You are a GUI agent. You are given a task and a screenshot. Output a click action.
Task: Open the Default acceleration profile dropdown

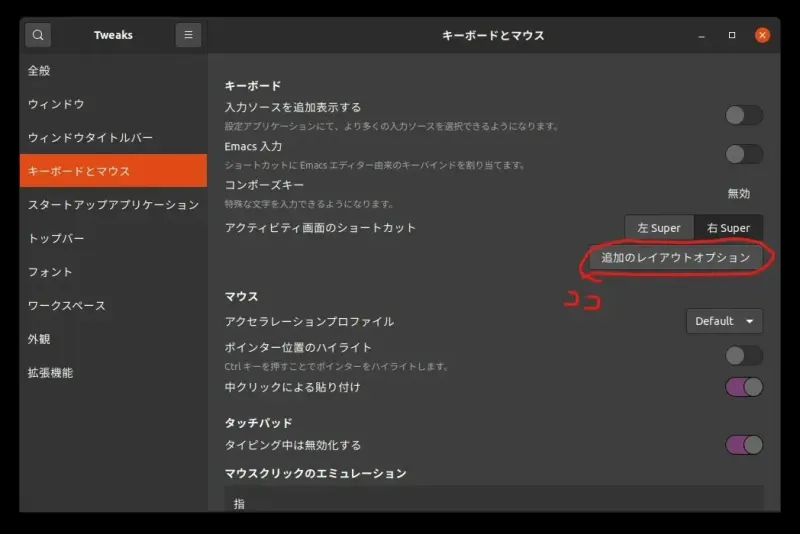click(x=724, y=321)
